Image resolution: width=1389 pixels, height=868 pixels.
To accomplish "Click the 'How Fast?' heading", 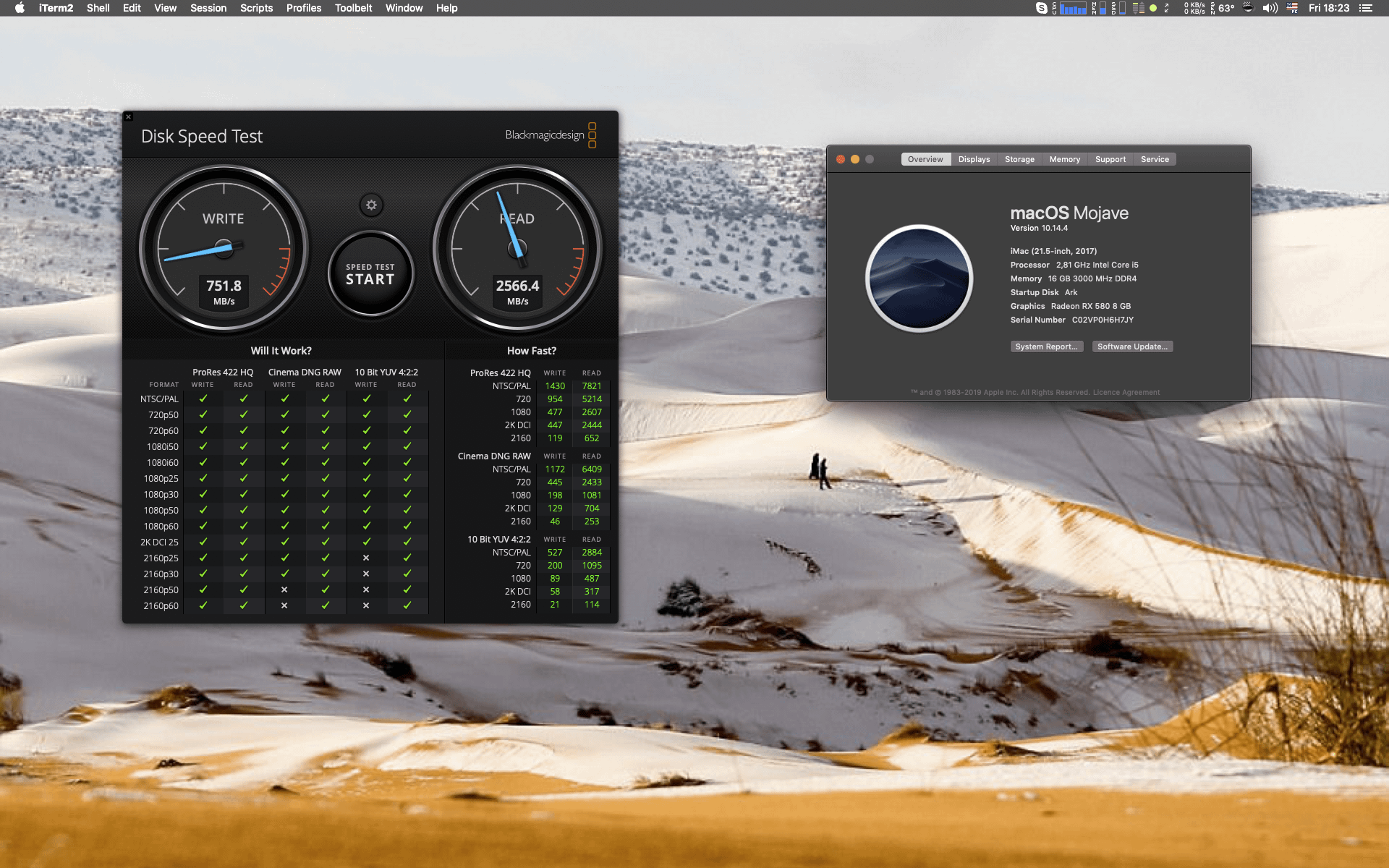I will [x=532, y=351].
